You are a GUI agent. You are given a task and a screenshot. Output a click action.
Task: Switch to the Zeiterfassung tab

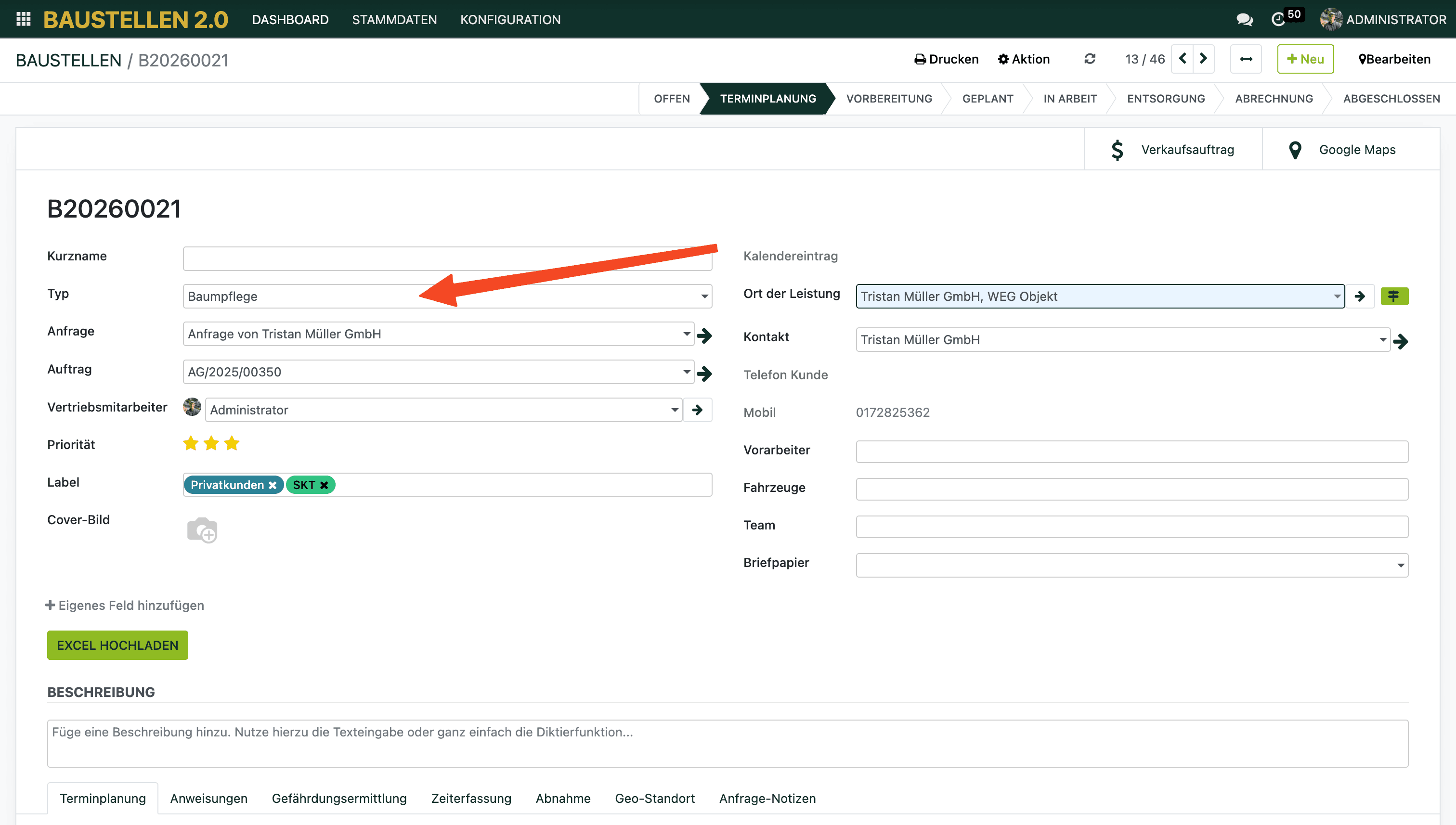(x=471, y=798)
